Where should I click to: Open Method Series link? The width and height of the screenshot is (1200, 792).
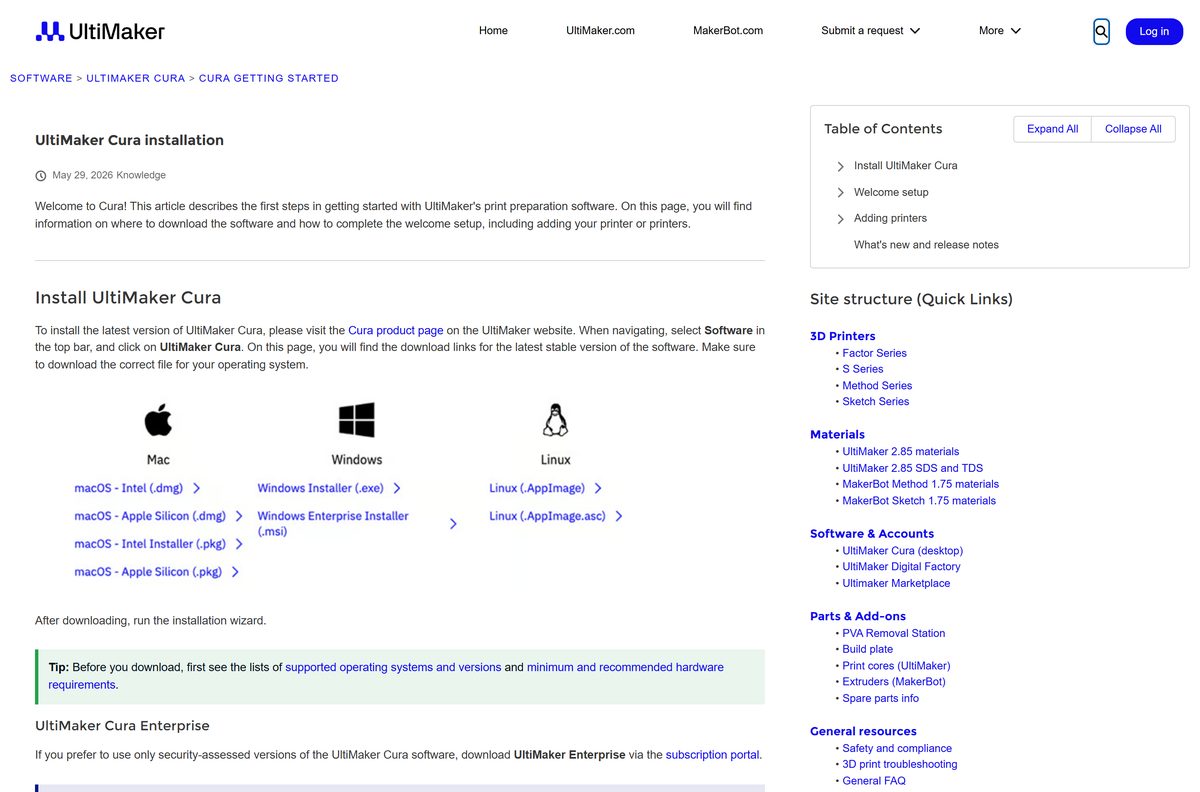(x=877, y=385)
